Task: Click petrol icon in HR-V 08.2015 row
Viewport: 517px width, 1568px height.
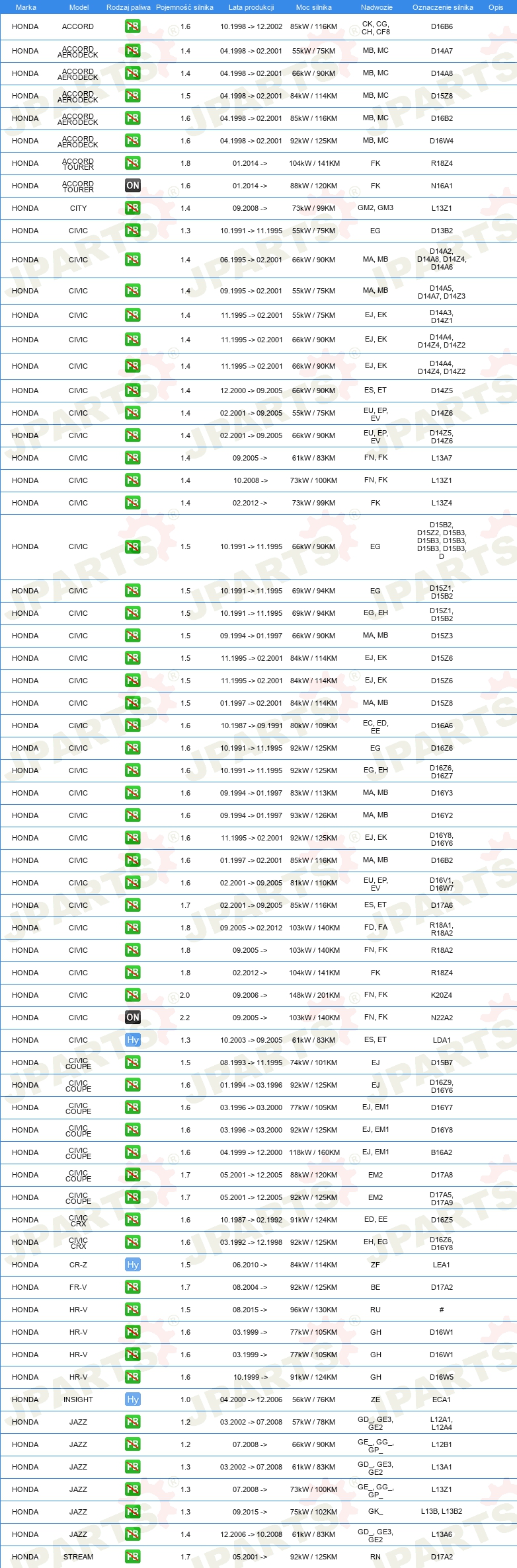Action: click(x=132, y=1310)
